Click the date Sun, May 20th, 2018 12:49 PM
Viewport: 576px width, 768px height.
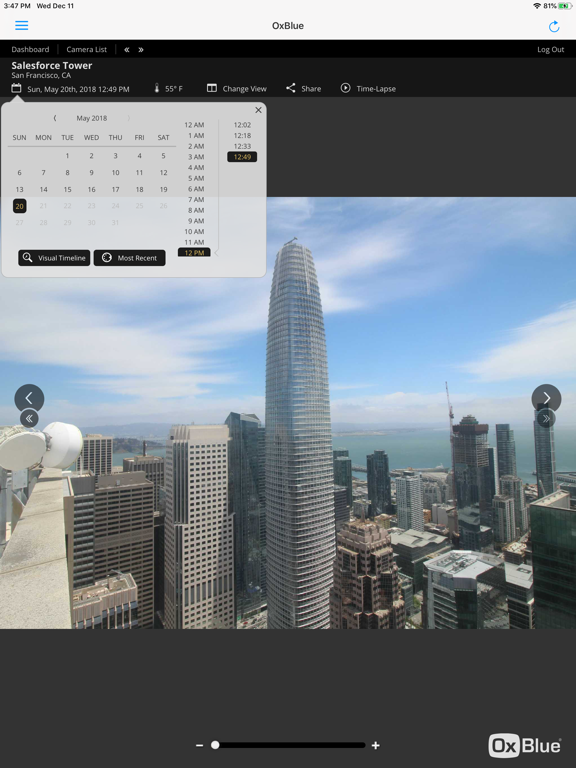(78, 89)
